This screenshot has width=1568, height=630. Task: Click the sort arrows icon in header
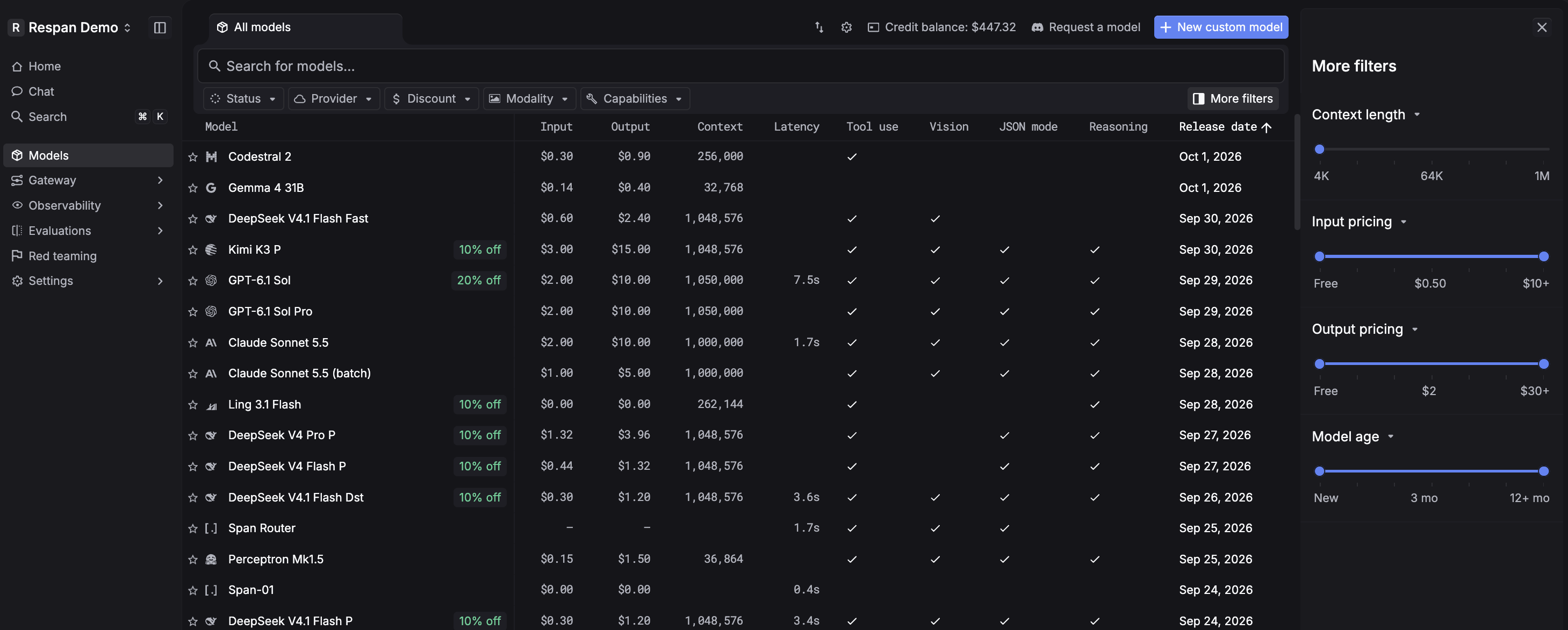[819, 27]
